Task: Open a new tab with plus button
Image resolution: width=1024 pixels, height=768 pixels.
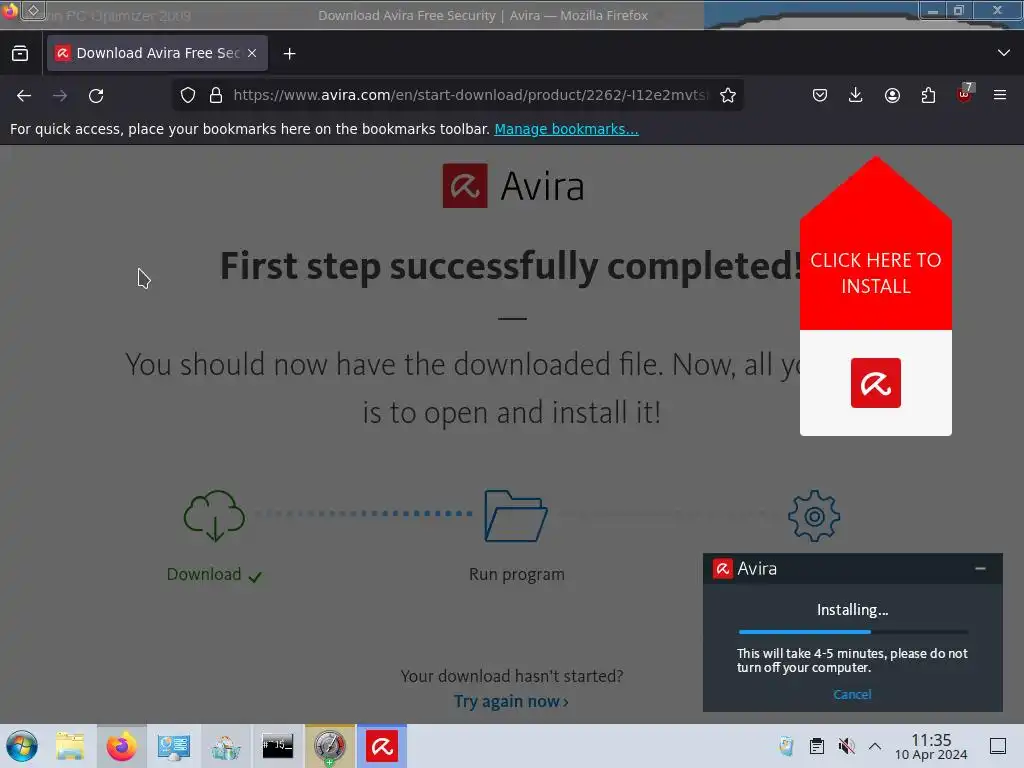Action: [289, 54]
